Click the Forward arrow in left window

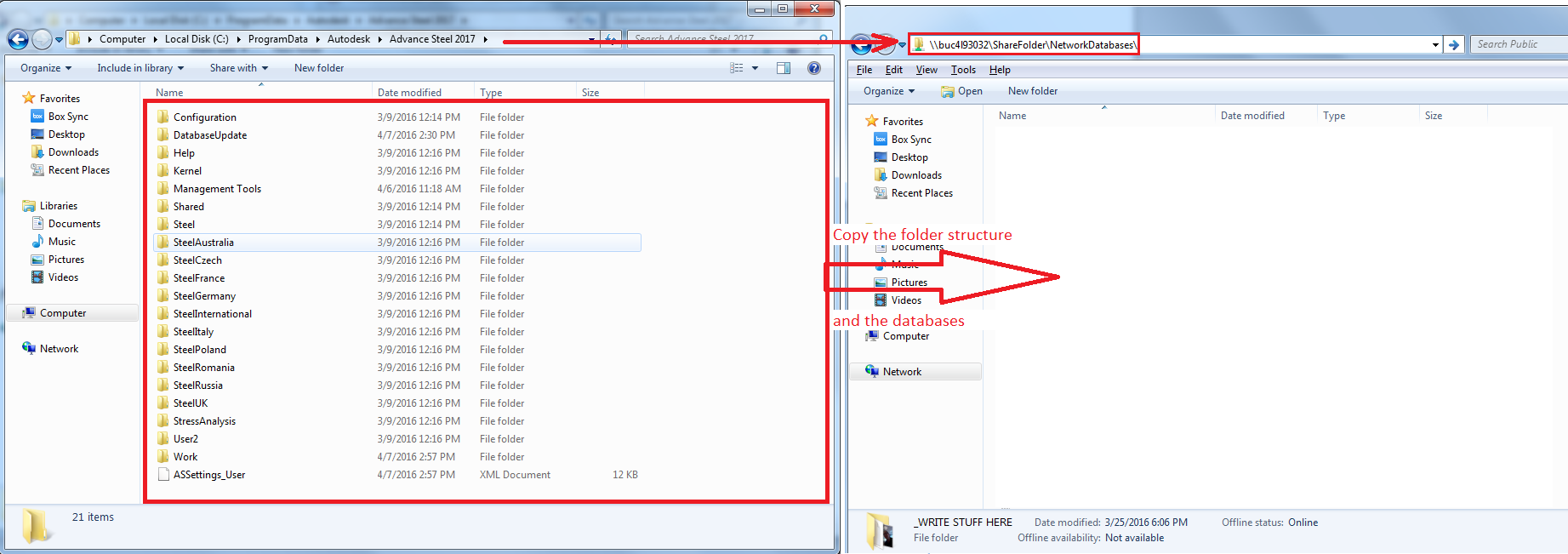click(41, 39)
